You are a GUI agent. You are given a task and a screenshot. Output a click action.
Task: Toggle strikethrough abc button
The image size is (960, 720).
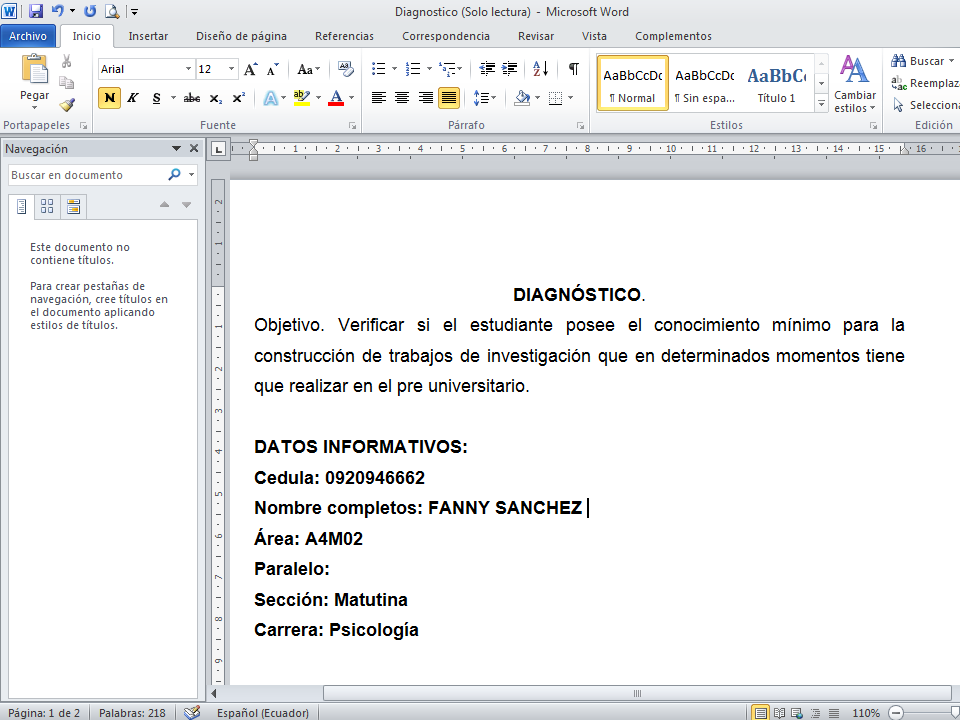click(192, 98)
